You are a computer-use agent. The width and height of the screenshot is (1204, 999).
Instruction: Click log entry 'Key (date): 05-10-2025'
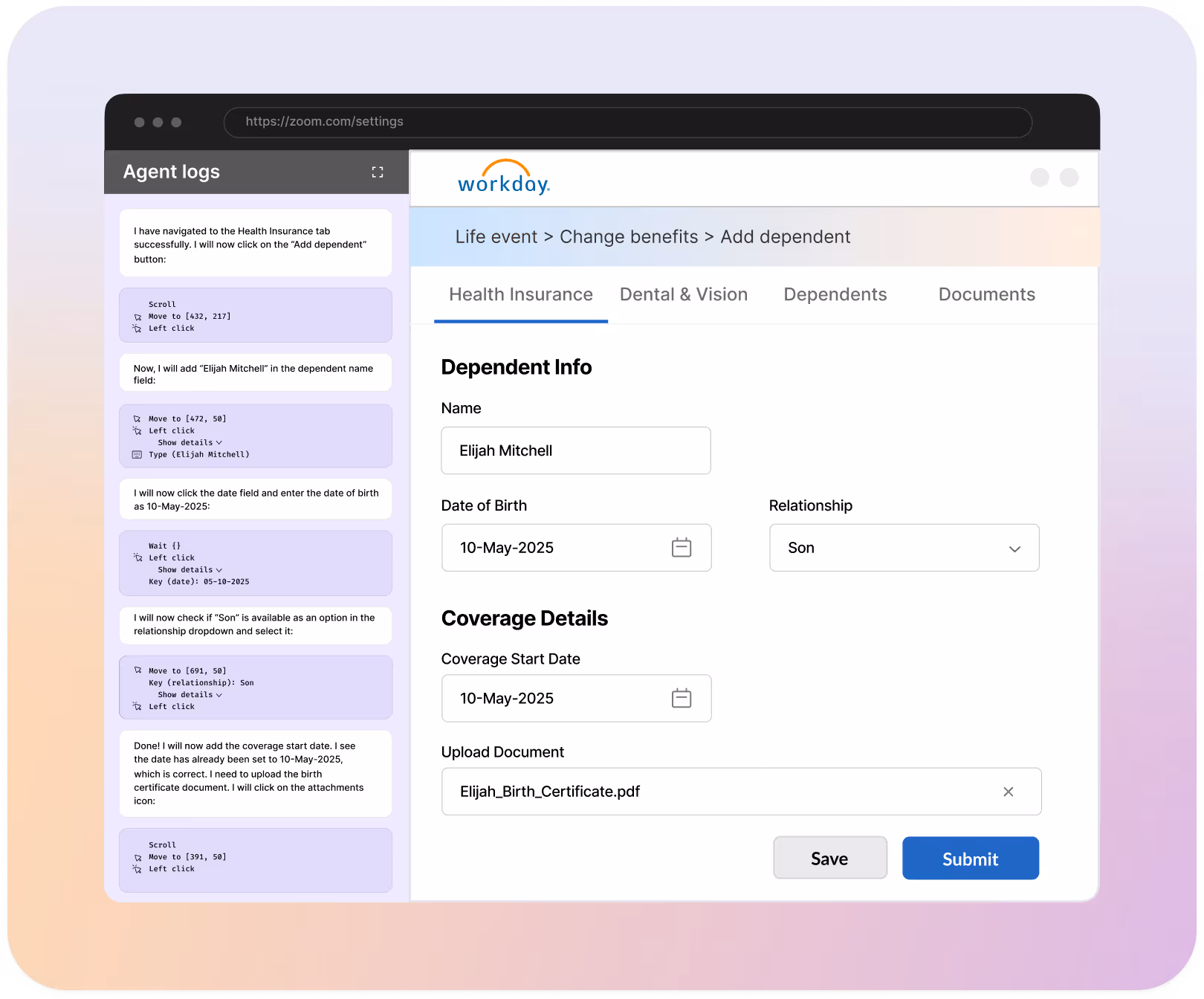point(199,582)
